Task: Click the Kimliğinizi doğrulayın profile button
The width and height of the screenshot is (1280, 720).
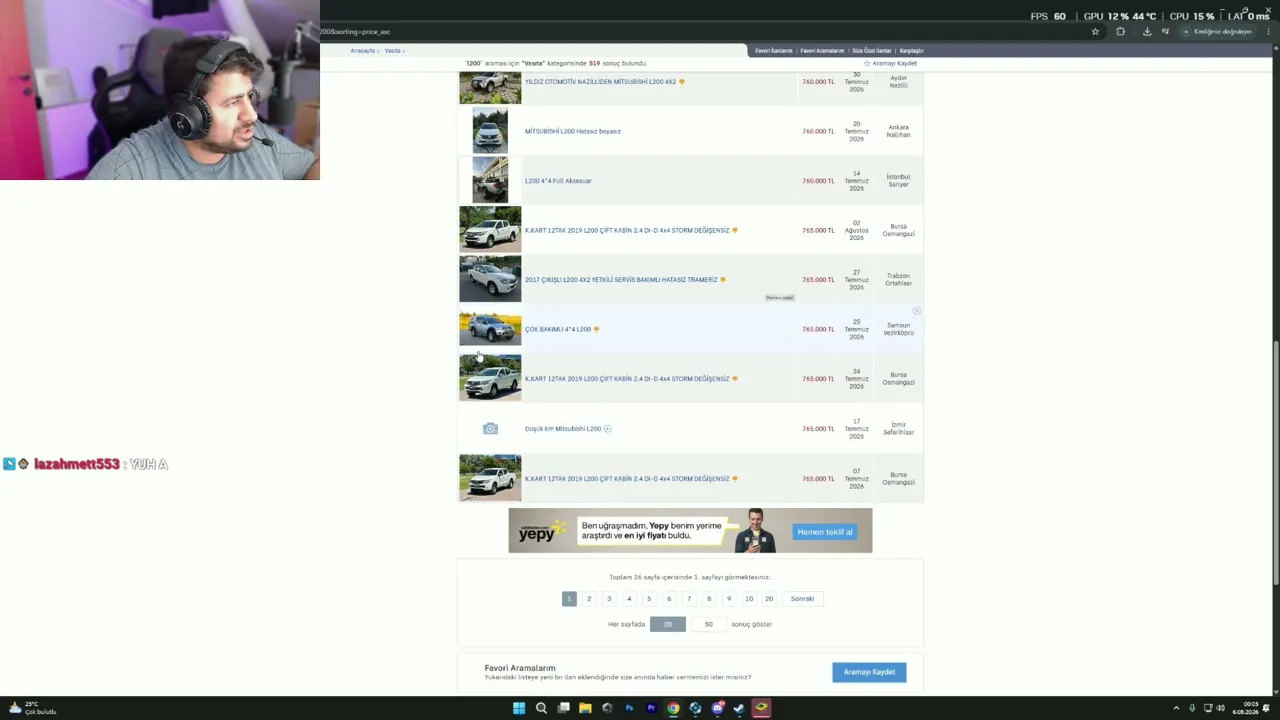Action: click(x=1217, y=32)
